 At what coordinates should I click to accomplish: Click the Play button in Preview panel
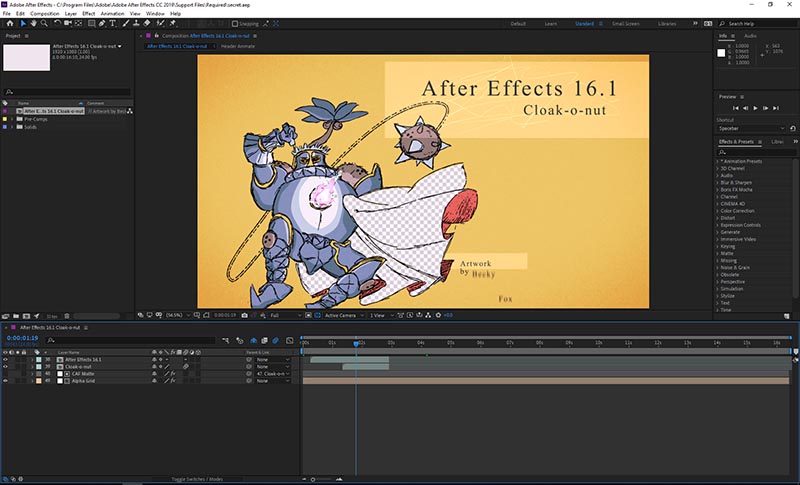coord(756,107)
